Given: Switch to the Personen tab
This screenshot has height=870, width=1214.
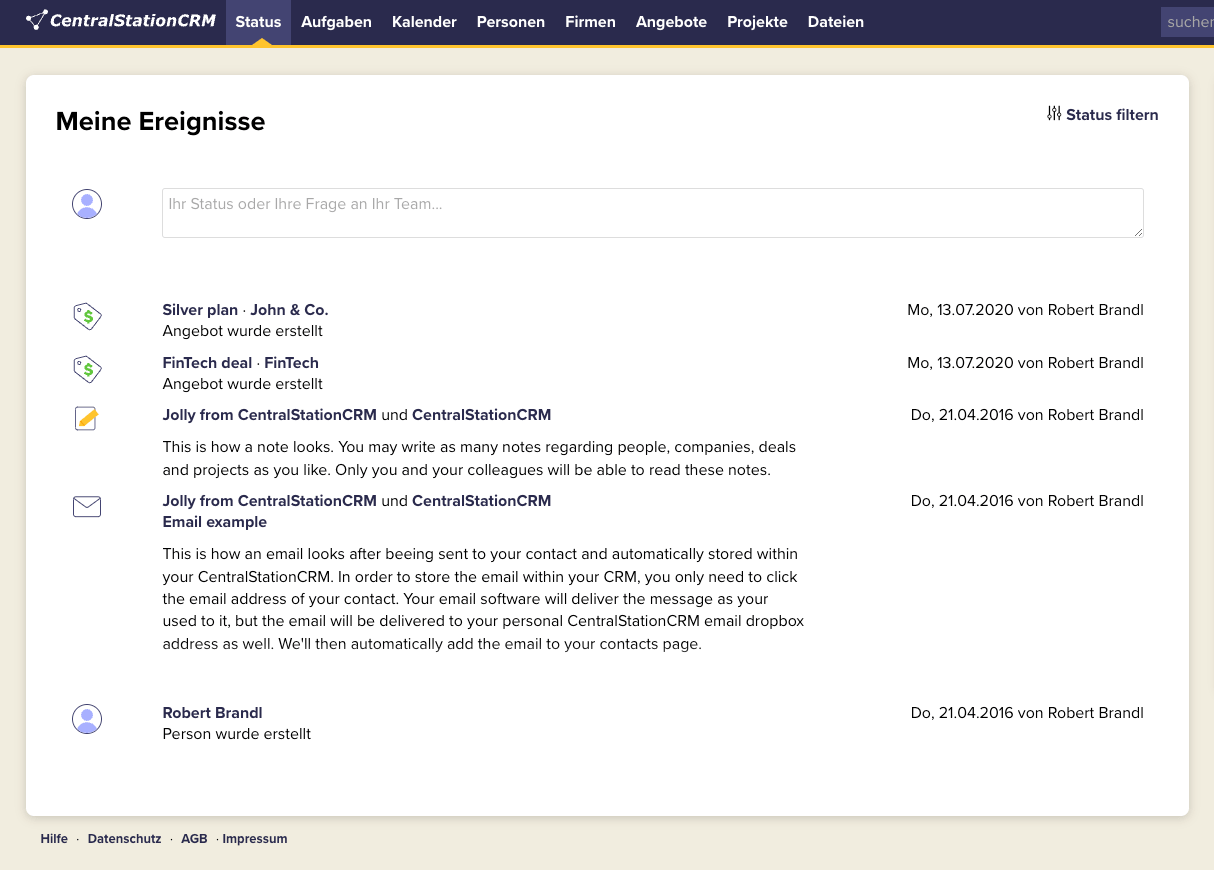Looking at the screenshot, I should 511,22.
